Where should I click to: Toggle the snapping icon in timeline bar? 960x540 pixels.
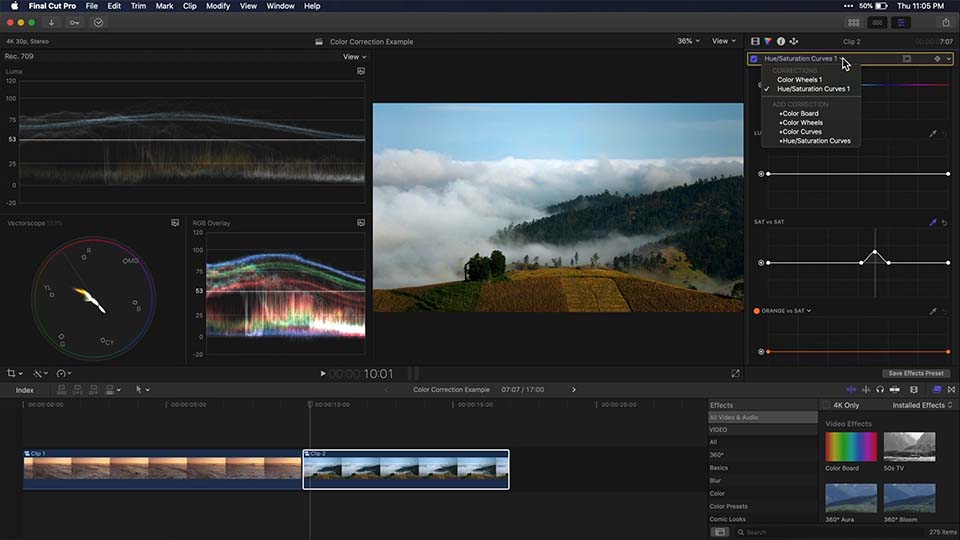point(894,389)
